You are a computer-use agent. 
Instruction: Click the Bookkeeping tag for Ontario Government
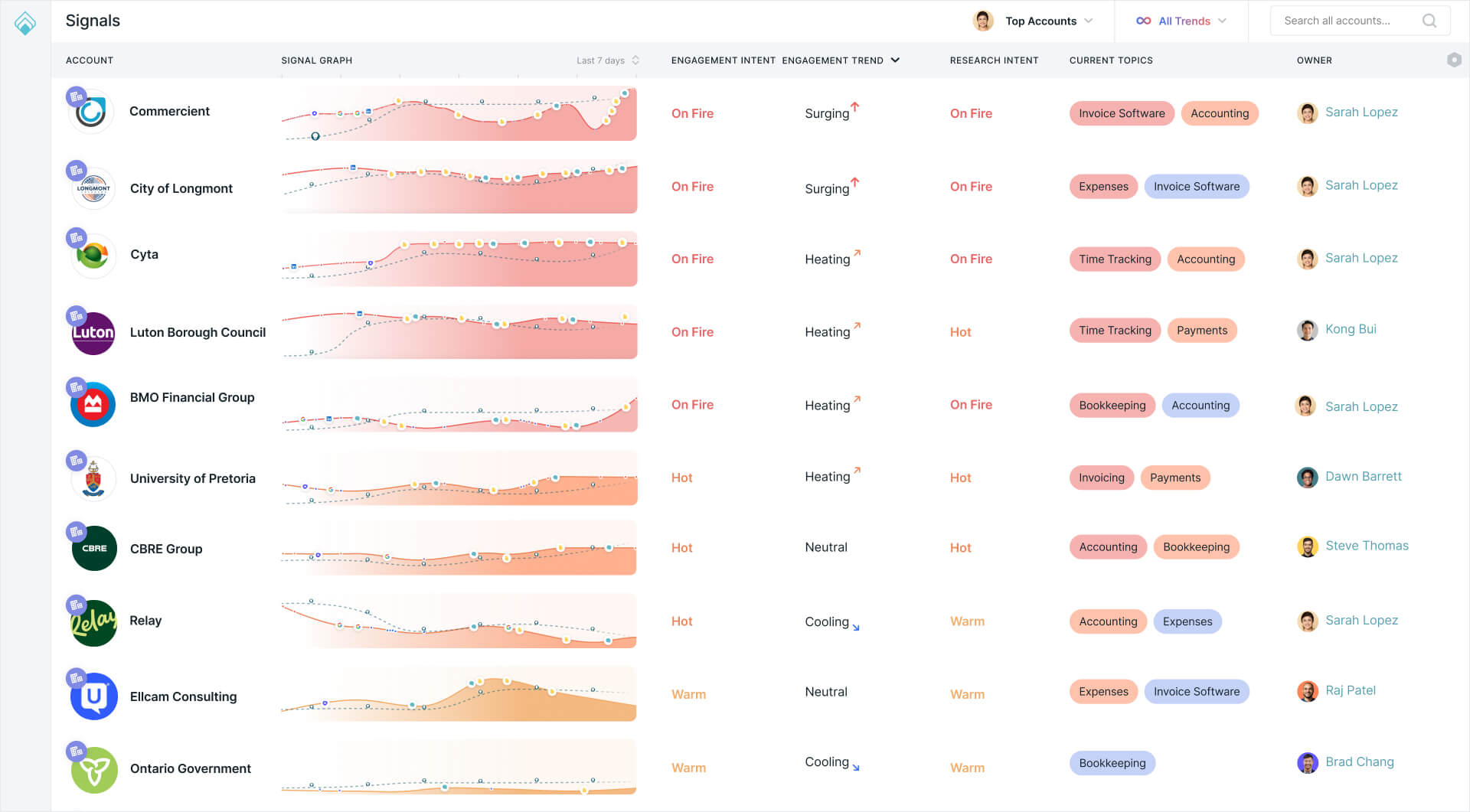(x=1112, y=763)
